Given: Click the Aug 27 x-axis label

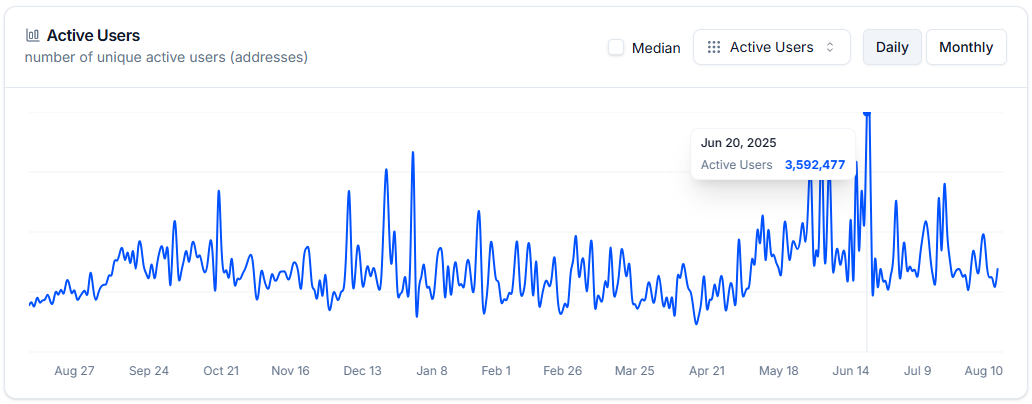Looking at the screenshot, I should (74, 371).
